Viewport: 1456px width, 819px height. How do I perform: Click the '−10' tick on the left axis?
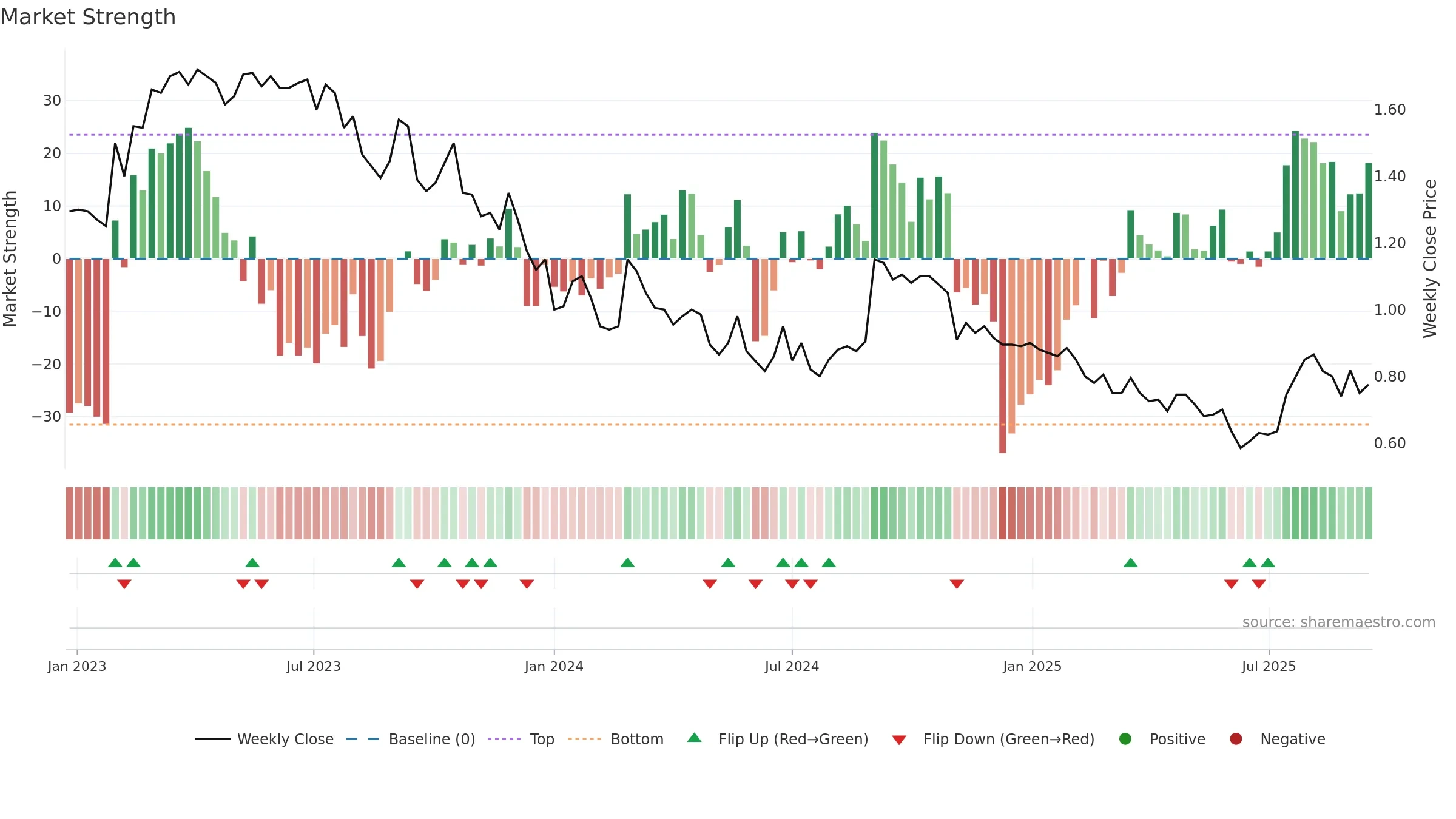click(x=47, y=312)
